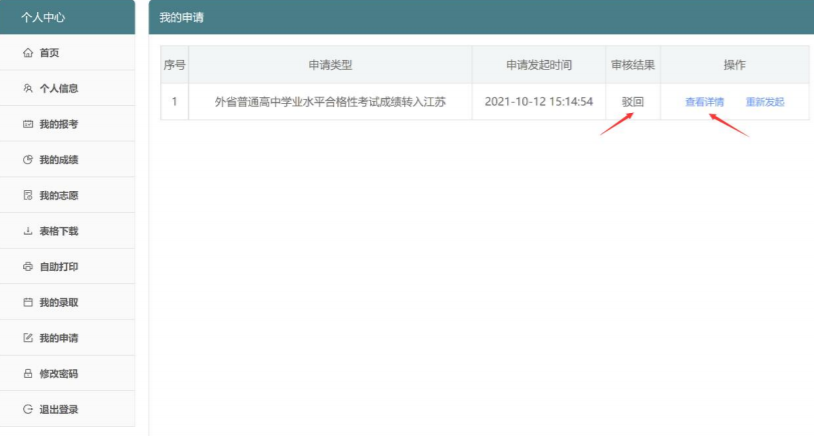Open the 我的录取 menu item
Screen dimensions: 814x436
pos(58,303)
